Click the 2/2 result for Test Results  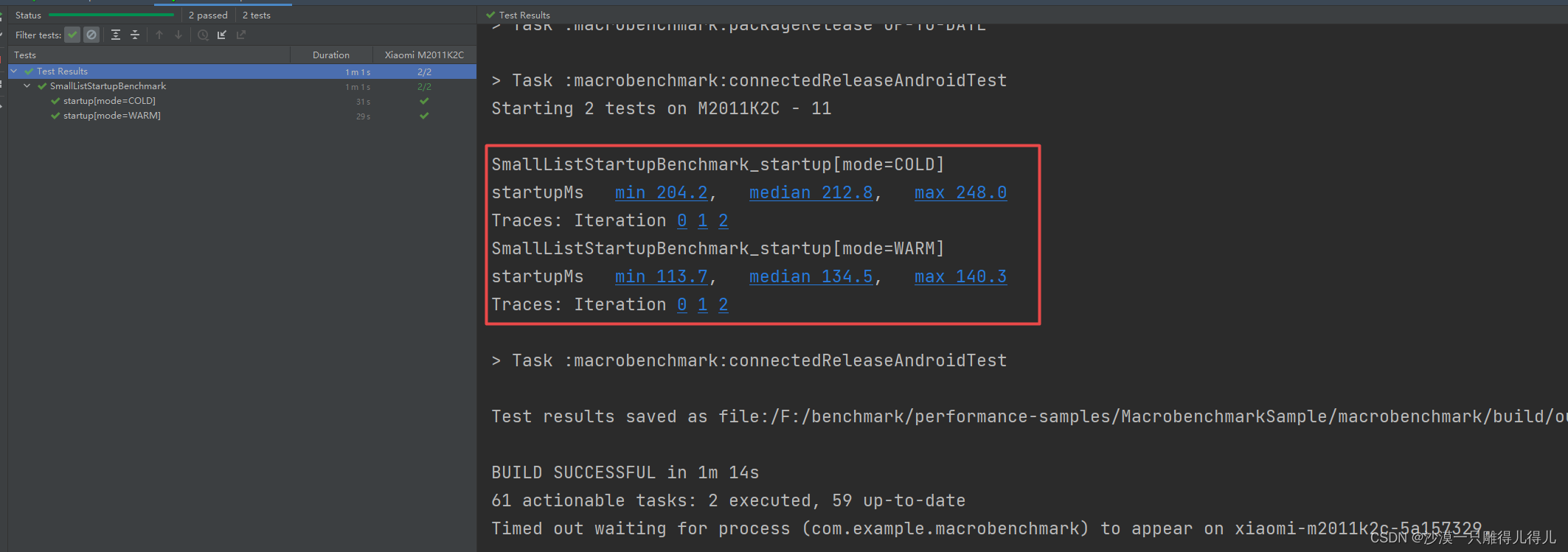pos(424,71)
